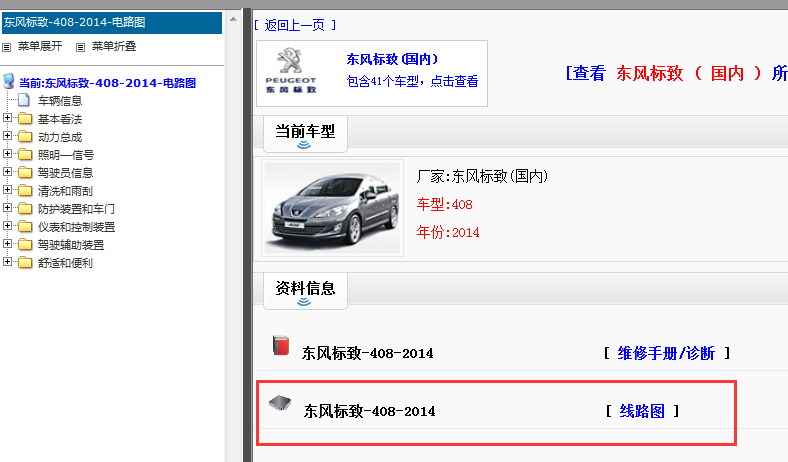The width and height of the screenshot is (788, 462).
Task: Open 当前:东风标致-408-2014-电路图 root node
Action: tap(107, 83)
